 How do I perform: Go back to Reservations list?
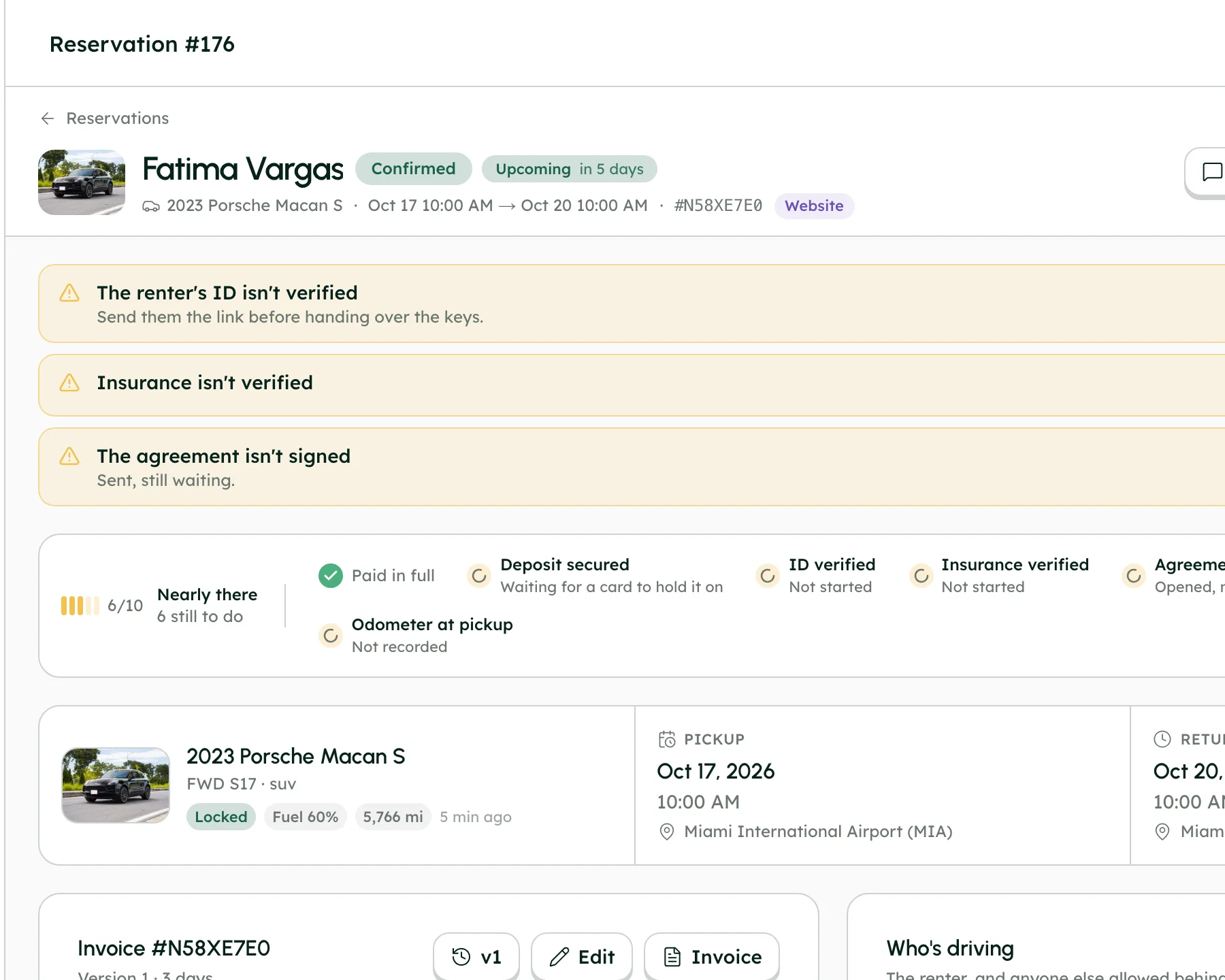point(105,118)
